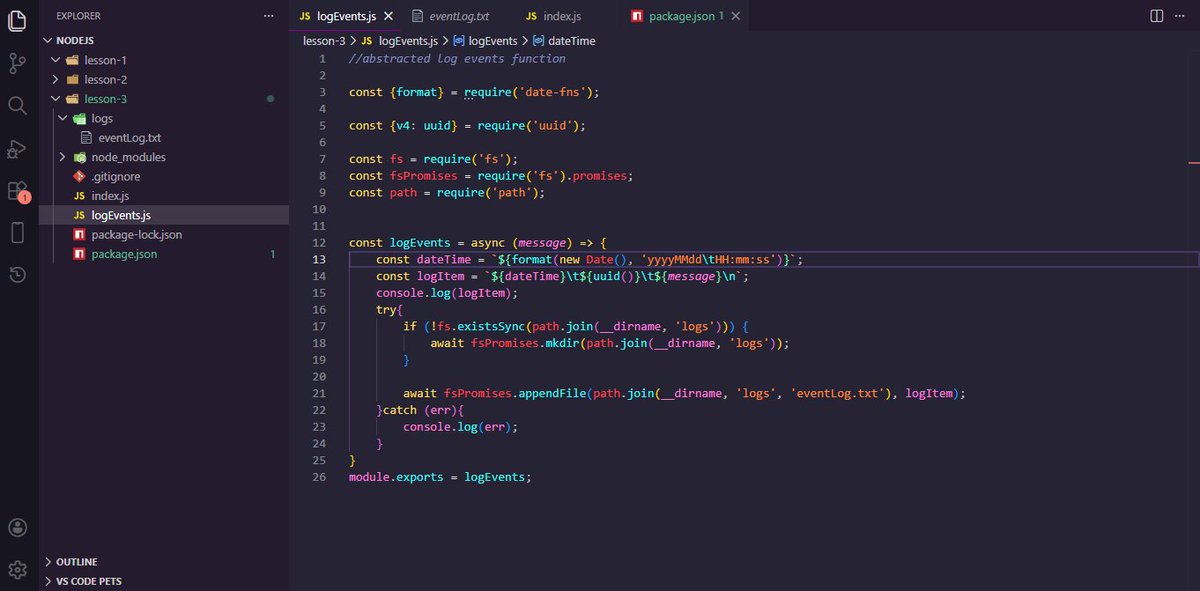Click the .gitignore git icon
The width and height of the screenshot is (1200, 591).
point(81,177)
